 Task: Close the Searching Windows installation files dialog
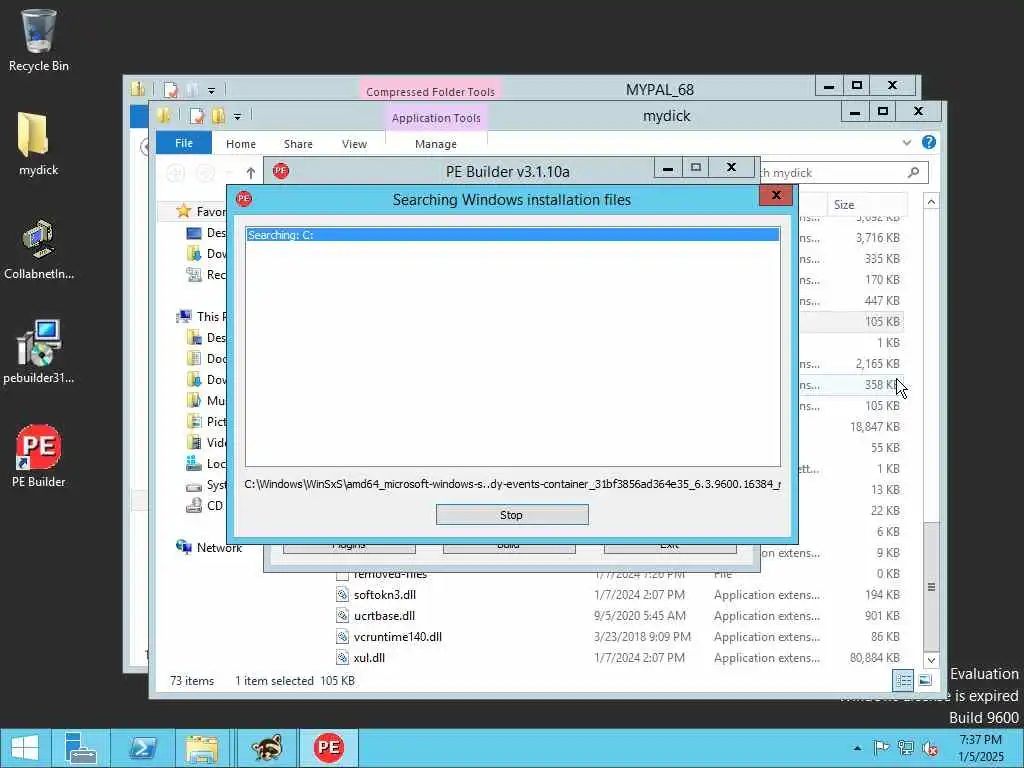[x=776, y=195]
